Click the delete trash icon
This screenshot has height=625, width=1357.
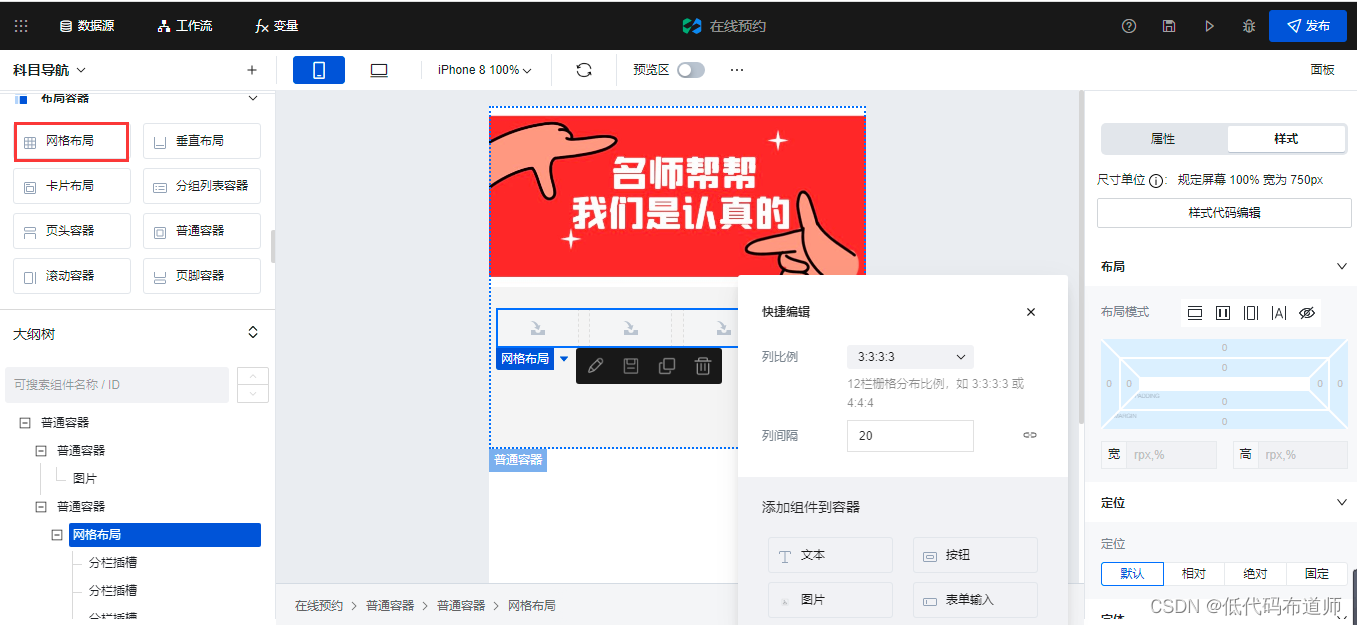pos(703,366)
